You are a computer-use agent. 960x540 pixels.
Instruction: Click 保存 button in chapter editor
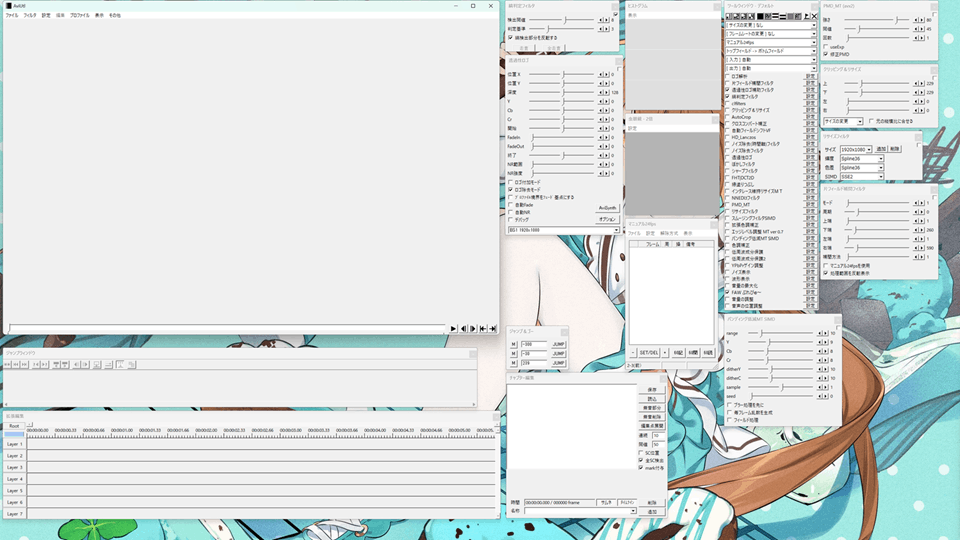click(x=652, y=389)
